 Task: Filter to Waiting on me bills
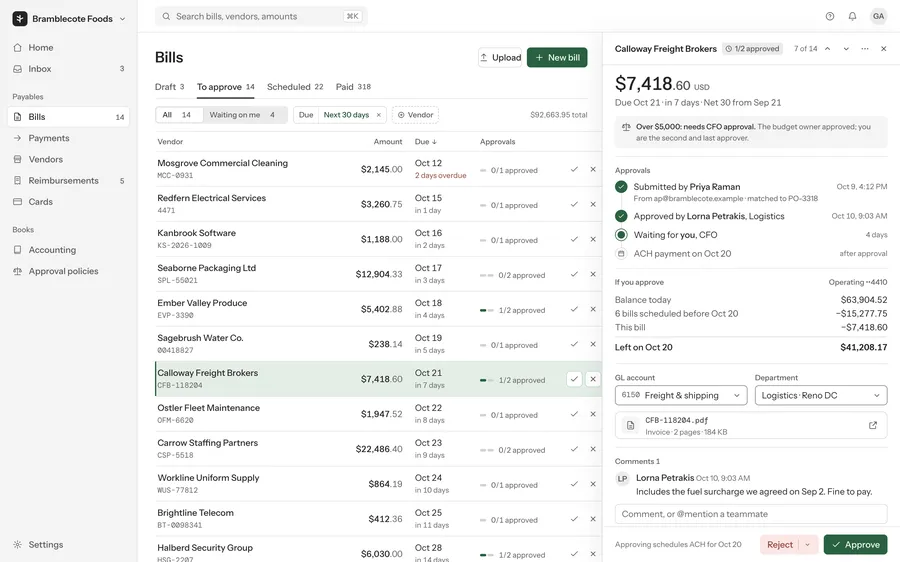[x=243, y=115]
